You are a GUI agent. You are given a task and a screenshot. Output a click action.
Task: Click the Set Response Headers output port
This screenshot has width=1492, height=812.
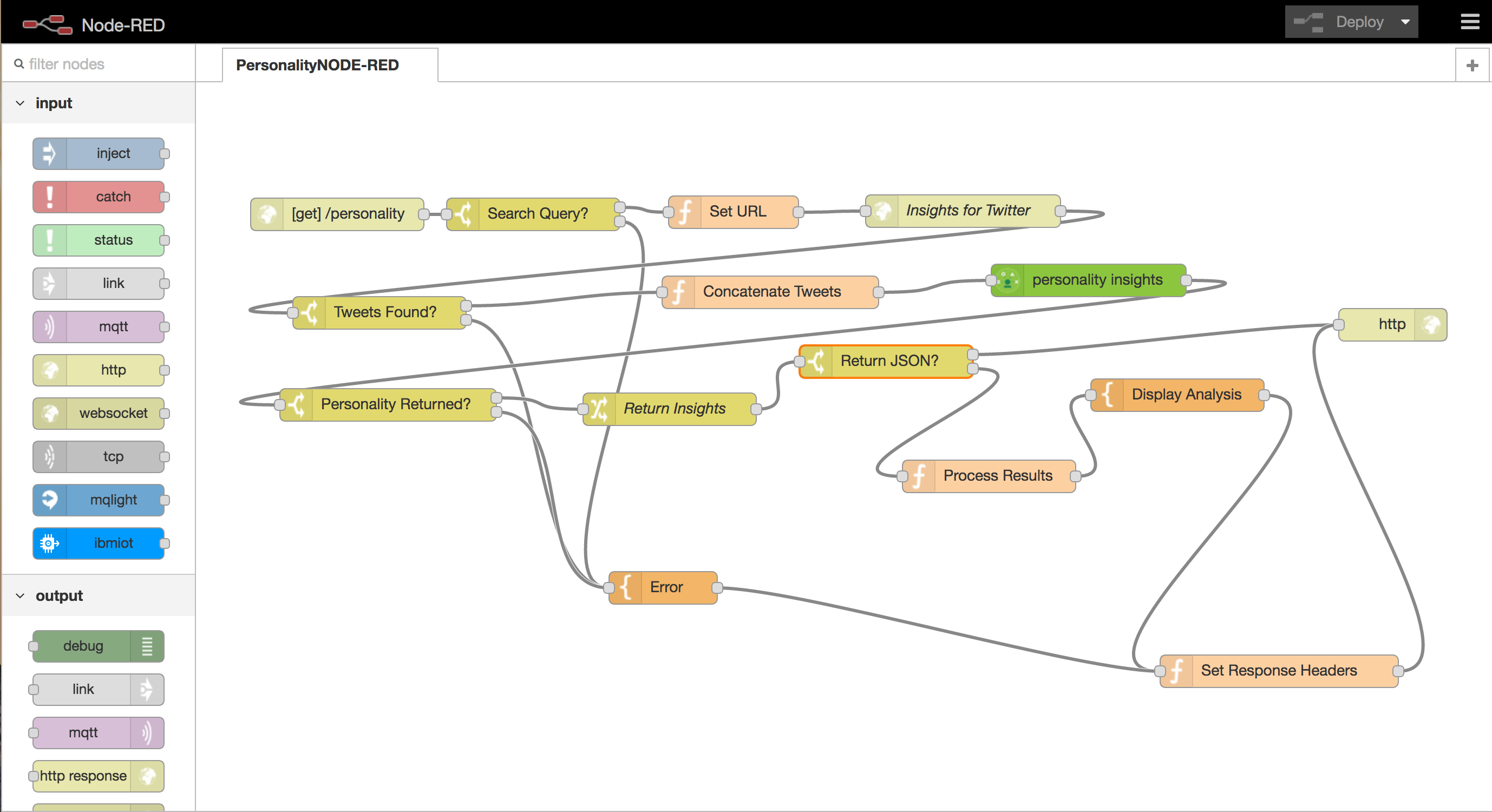(x=1398, y=671)
